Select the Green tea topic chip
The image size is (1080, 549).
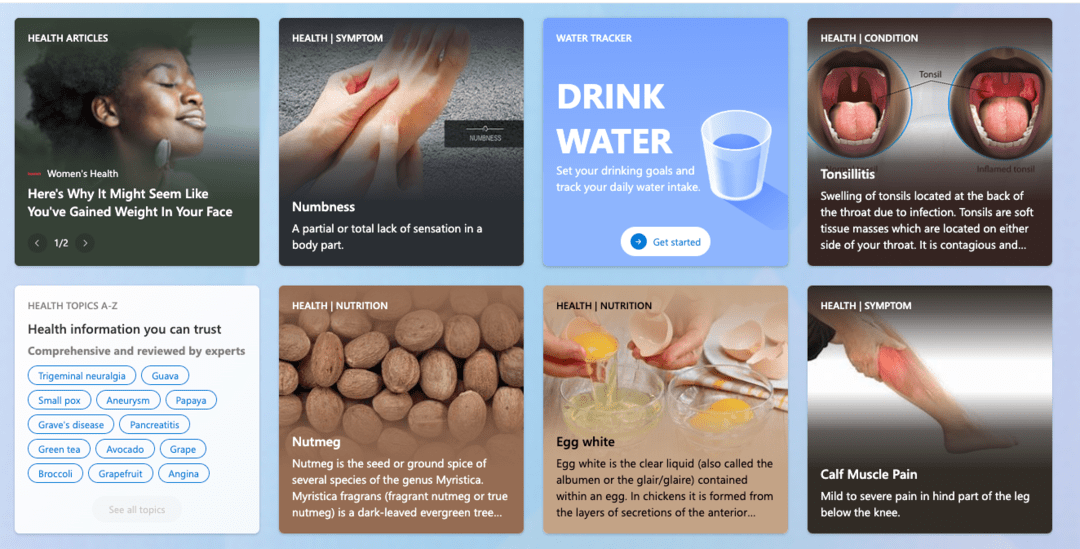click(59, 449)
